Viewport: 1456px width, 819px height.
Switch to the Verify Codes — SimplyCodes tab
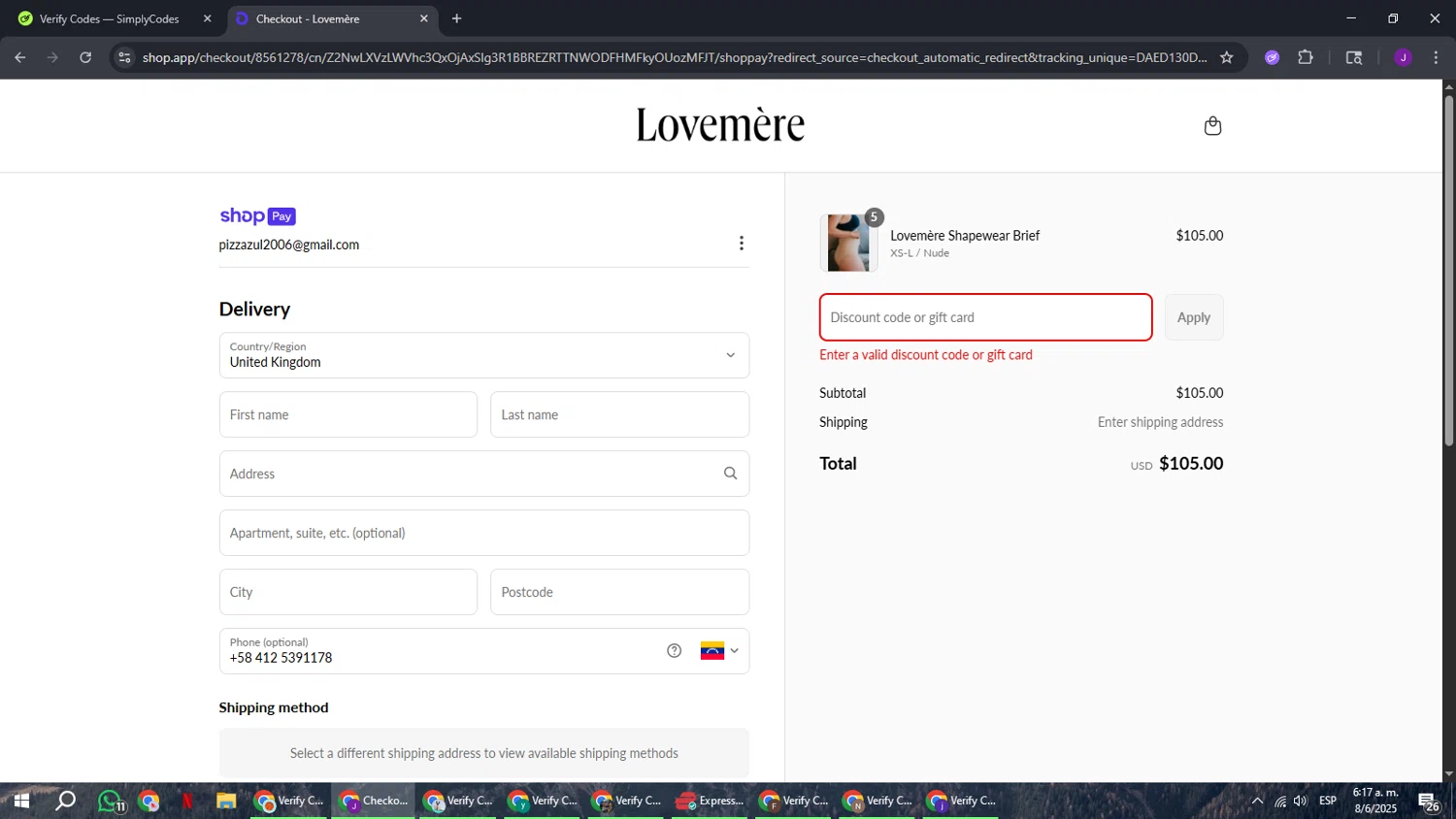click(x=111, y=18)
